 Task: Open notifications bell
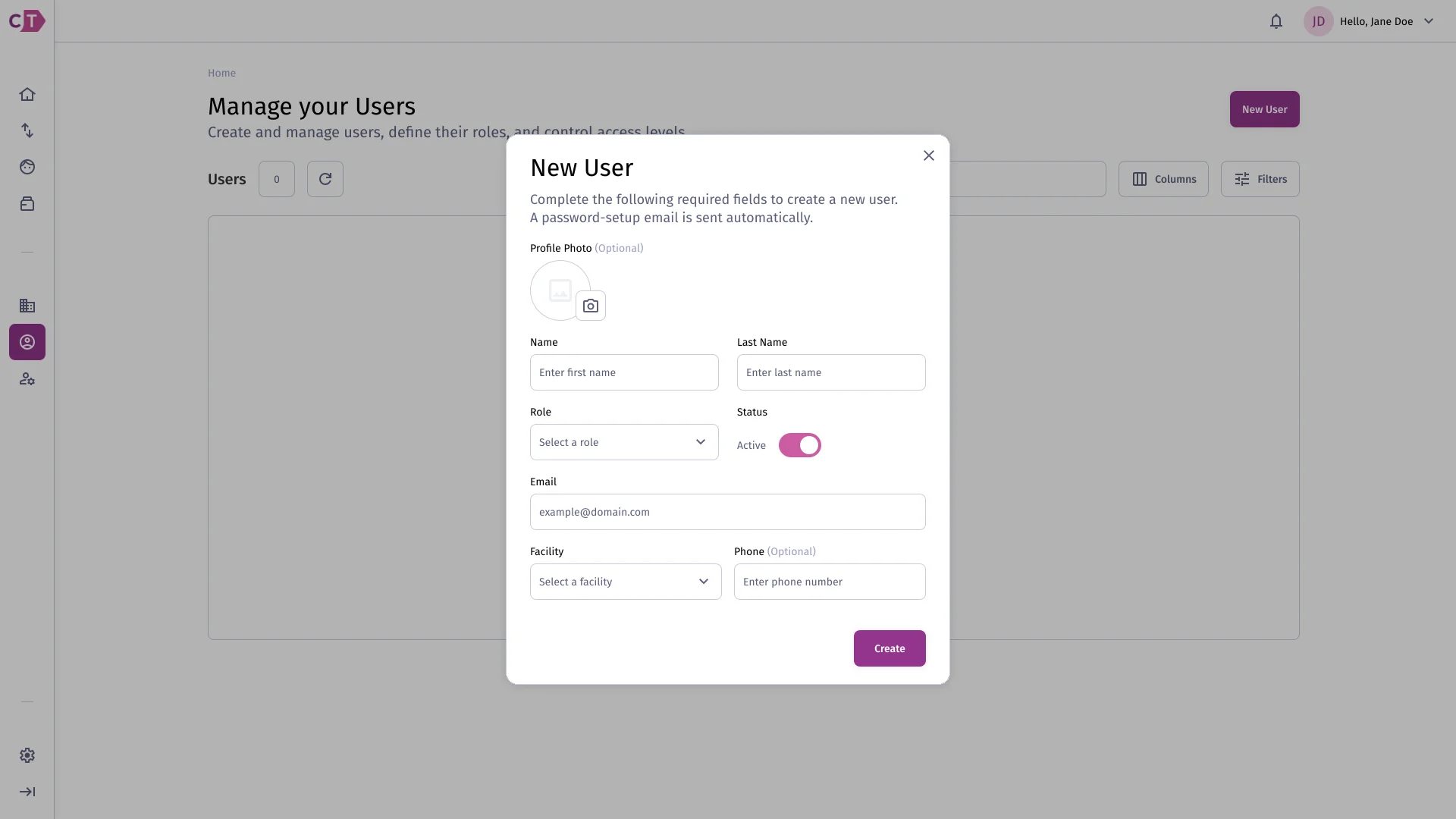(x=1276, y=21)
